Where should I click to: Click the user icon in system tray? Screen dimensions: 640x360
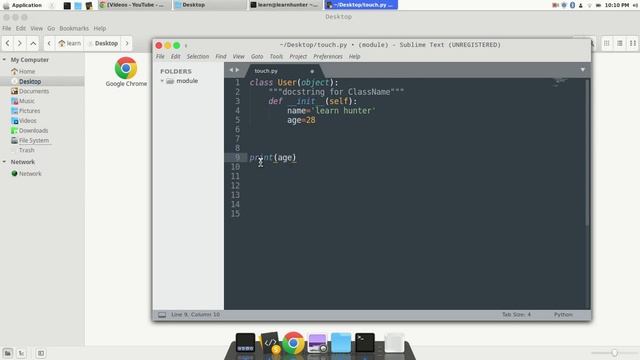580,5
